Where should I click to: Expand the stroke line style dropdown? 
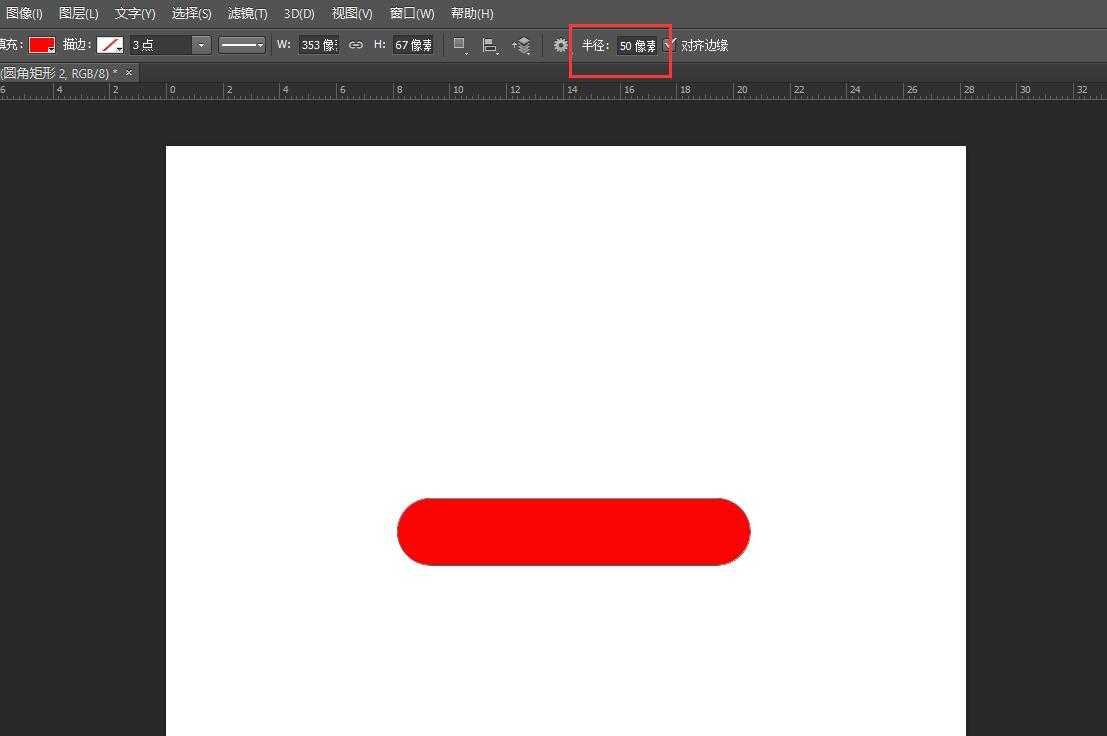(242, 45)
